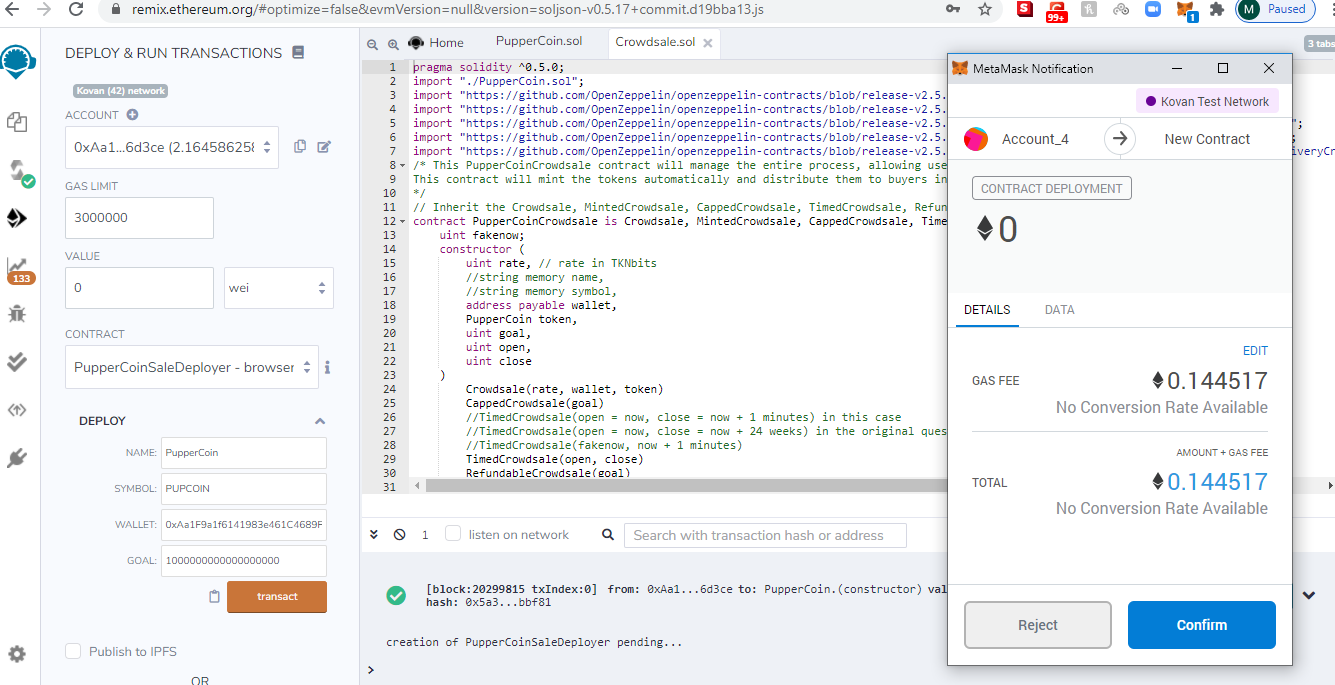1335x685 pixels.
Task: Toggle terminal with the double chevron icon
Action: tap(374, 535)
